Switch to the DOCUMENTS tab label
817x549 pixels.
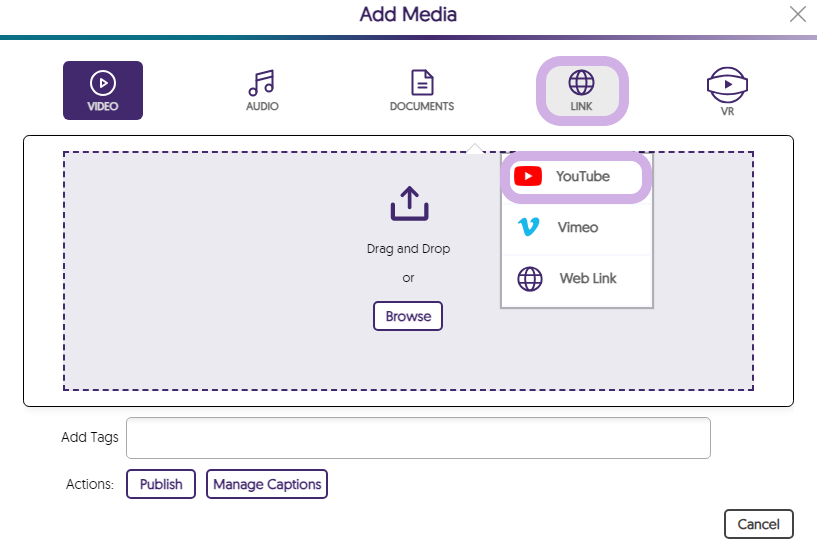coord(422,106)
